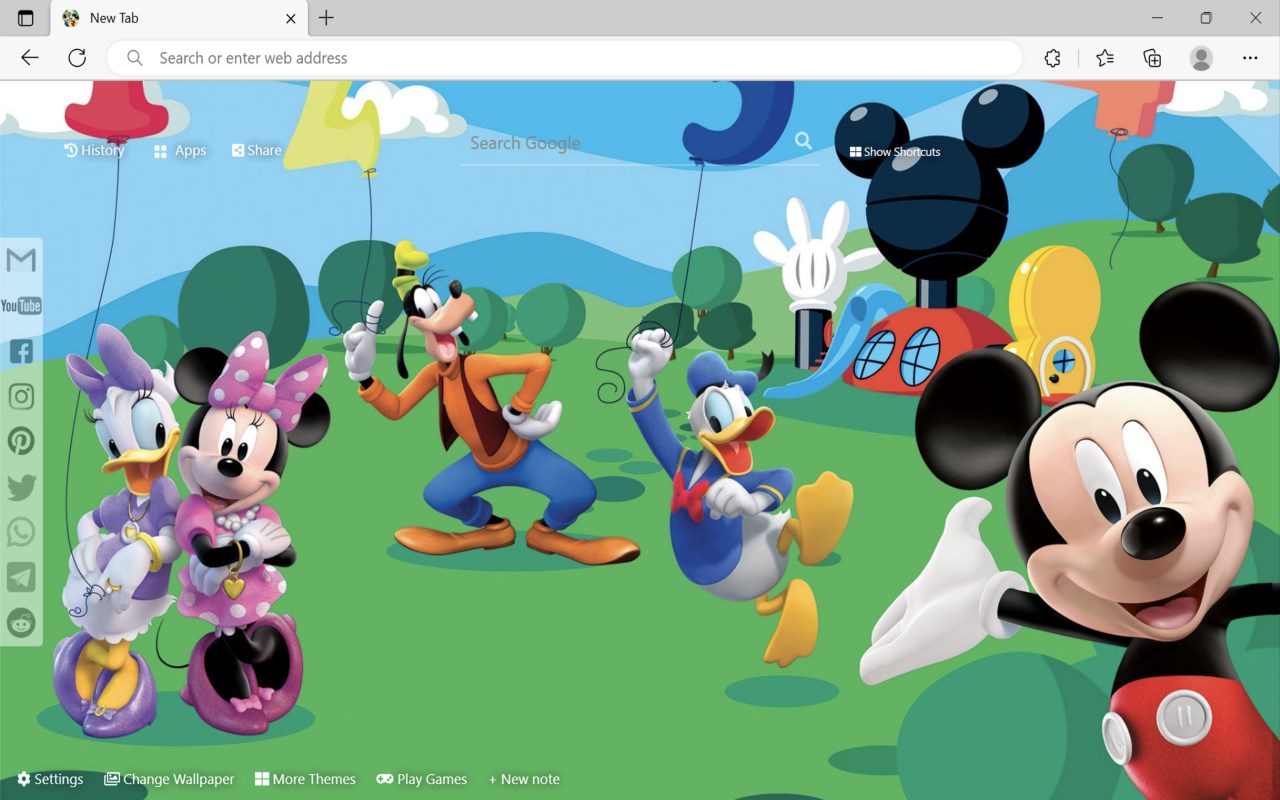This screenshot has height=800, width=1280.
Task: Open Instagram from the sidebar
Action: 21,396
